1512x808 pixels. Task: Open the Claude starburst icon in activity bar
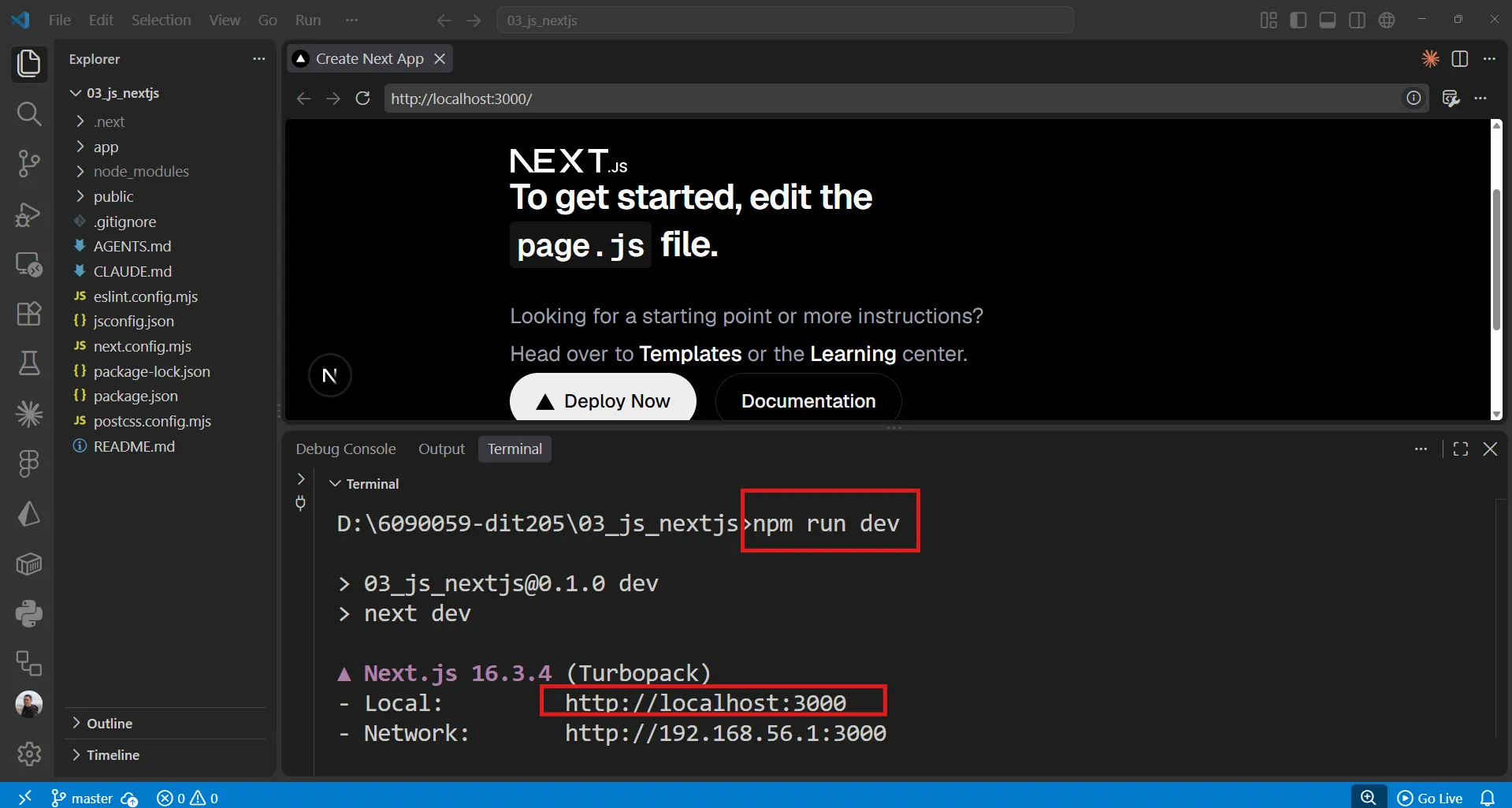tap(29, 414)
